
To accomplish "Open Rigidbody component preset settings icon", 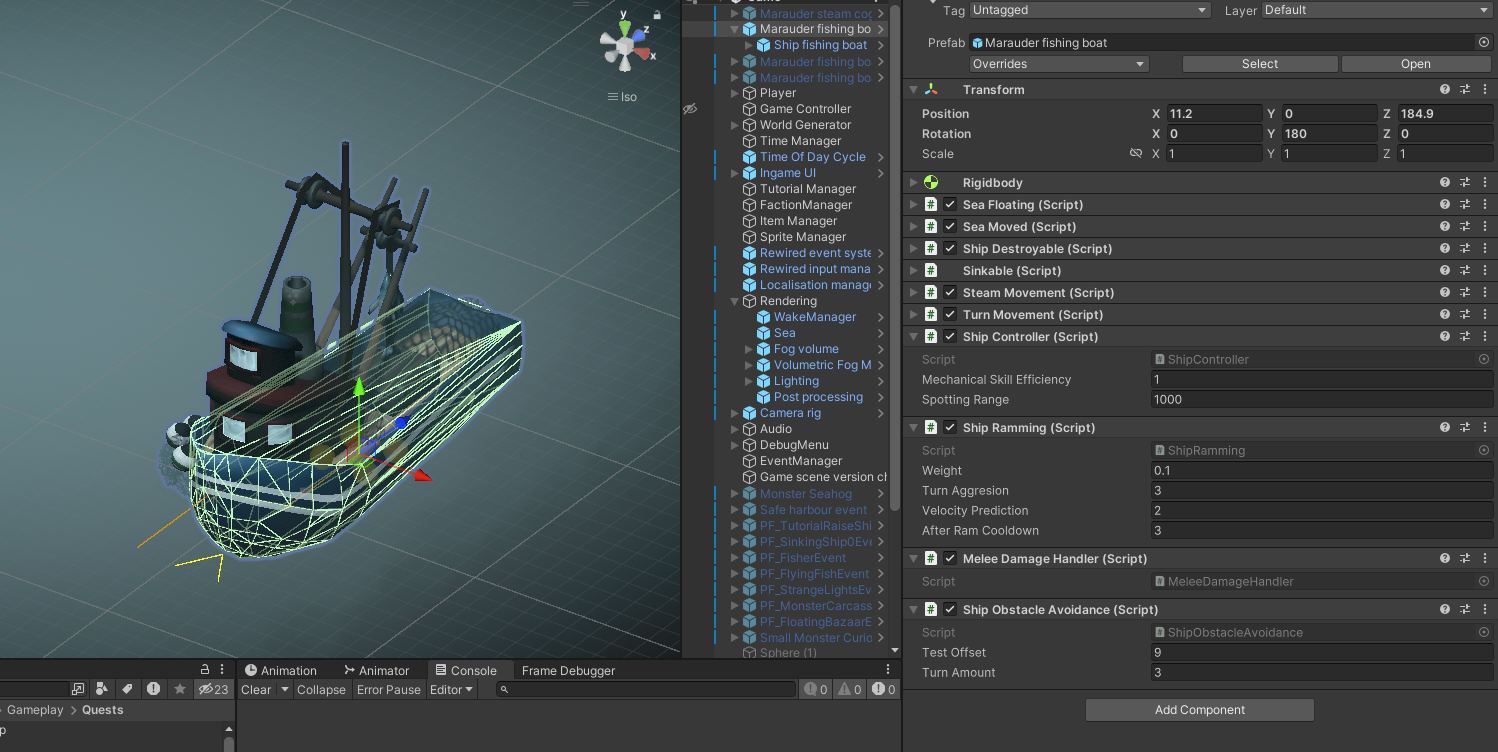I will 1465,183.
